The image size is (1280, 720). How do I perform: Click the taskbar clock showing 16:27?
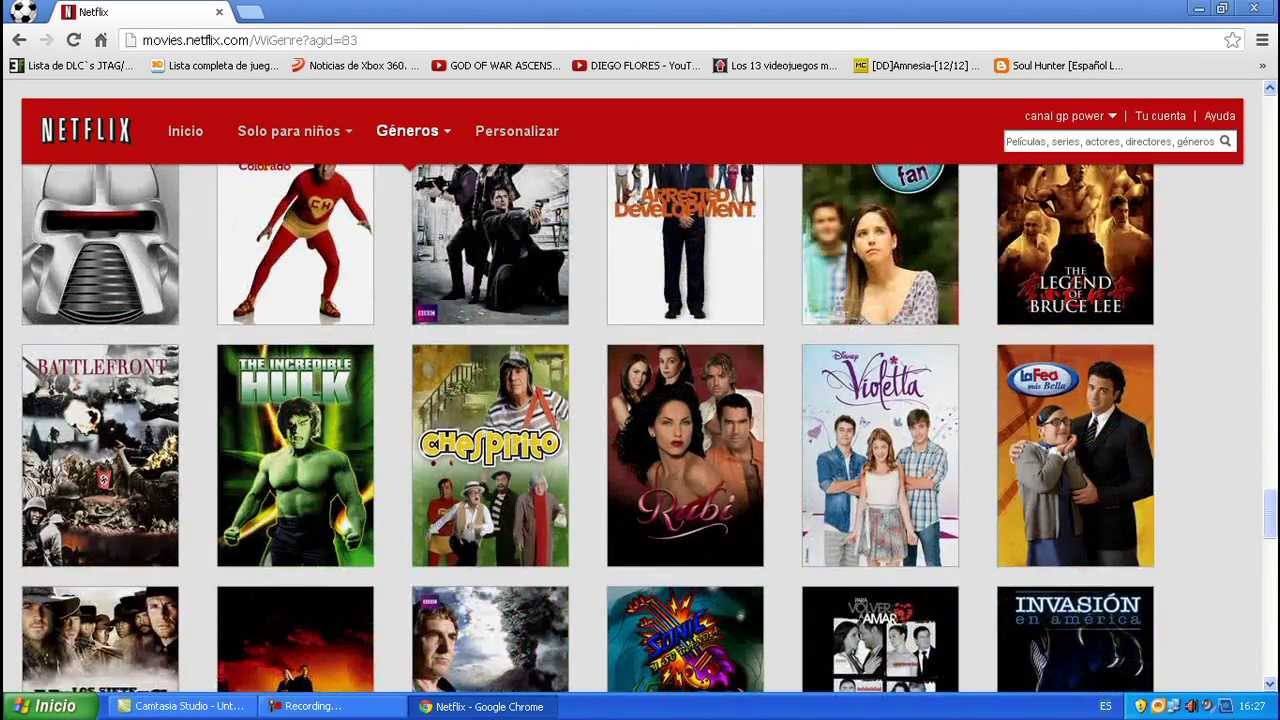pos(1252,706)
